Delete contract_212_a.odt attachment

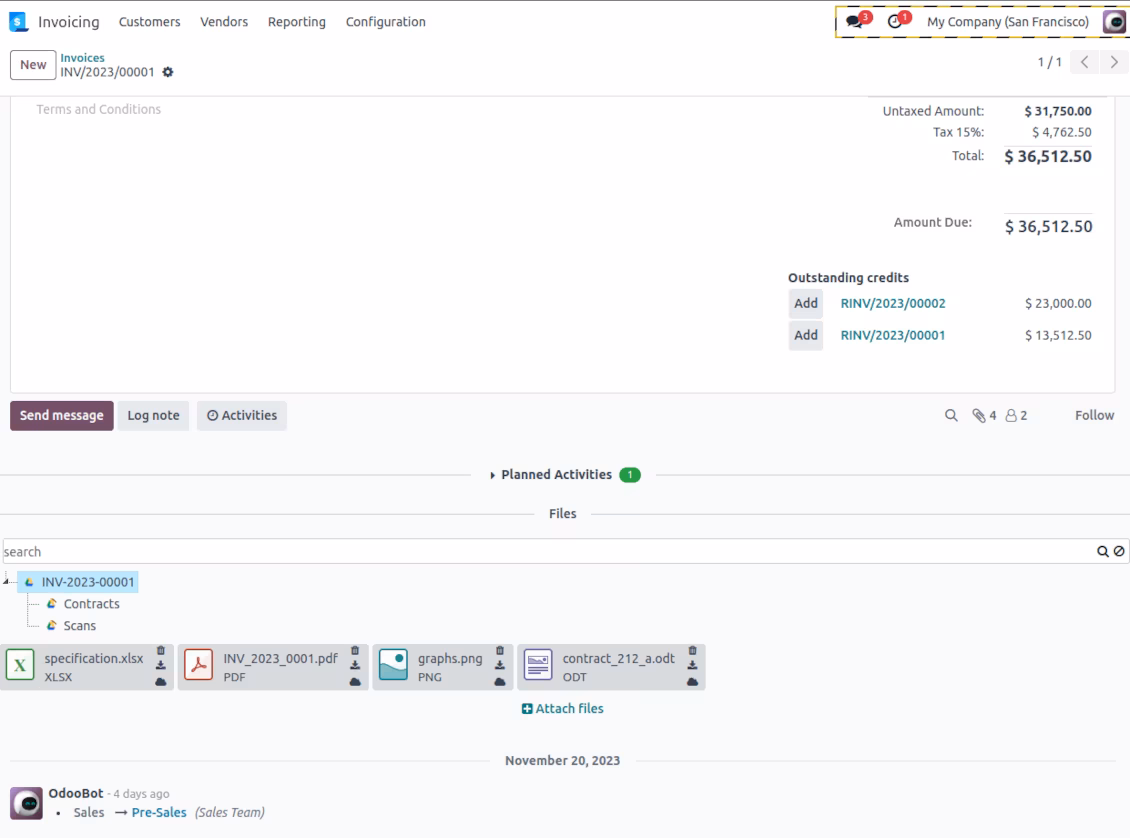pyautogui.click(x=692, y=651)
